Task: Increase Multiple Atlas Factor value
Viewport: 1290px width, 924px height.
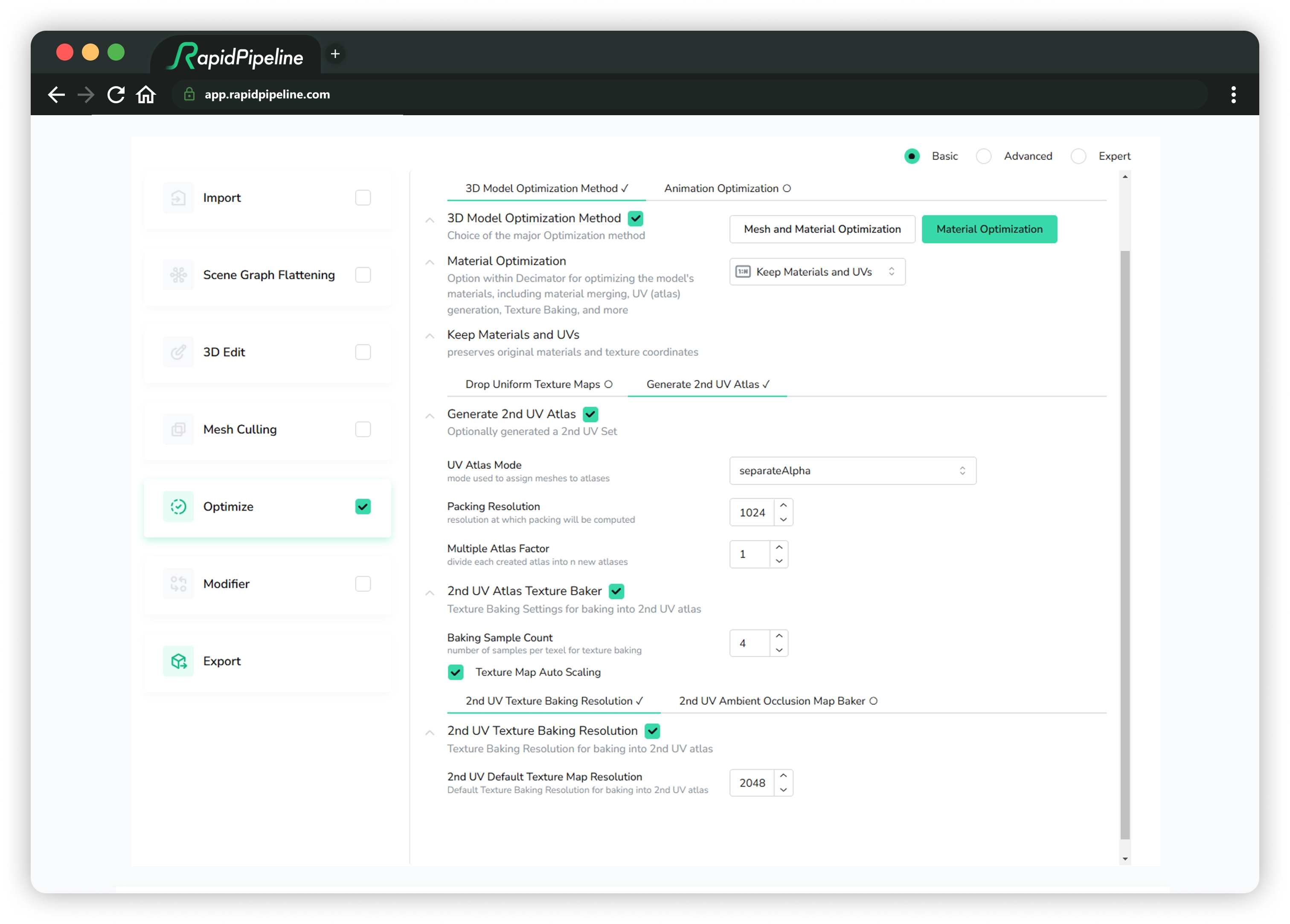Action: point(779,547)
